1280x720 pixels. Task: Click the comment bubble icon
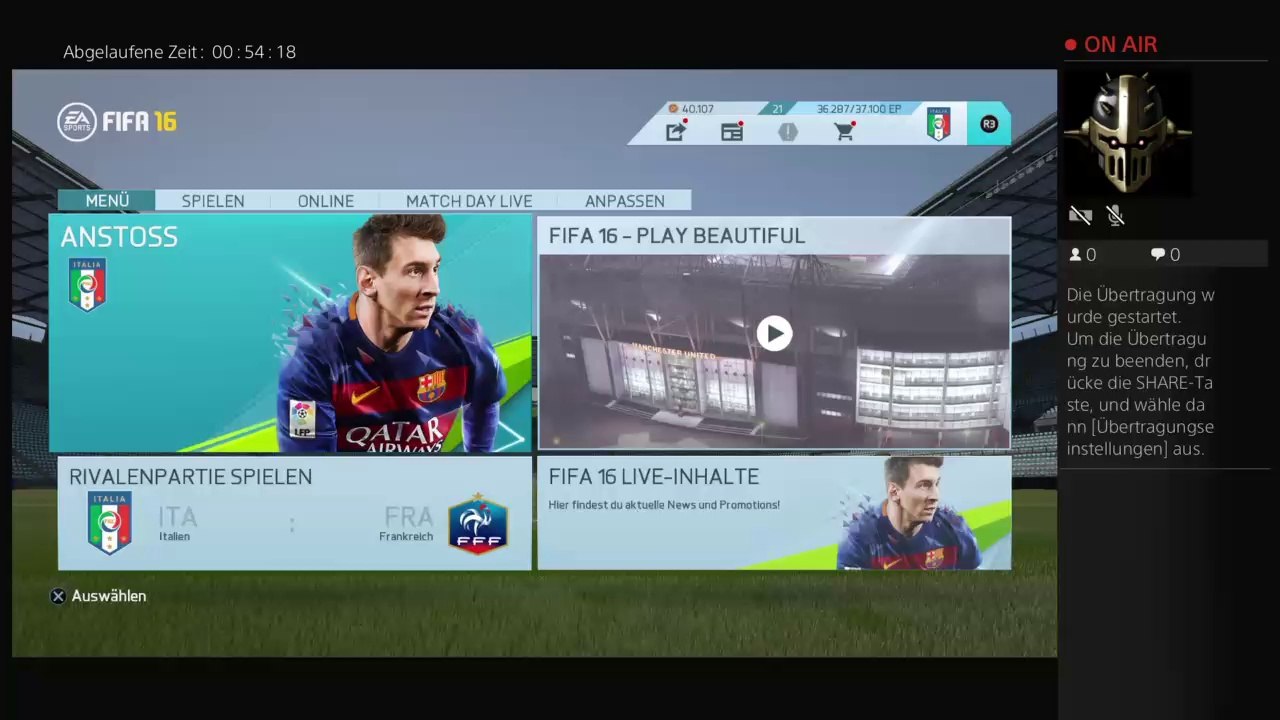click(x=1158, y=255)
